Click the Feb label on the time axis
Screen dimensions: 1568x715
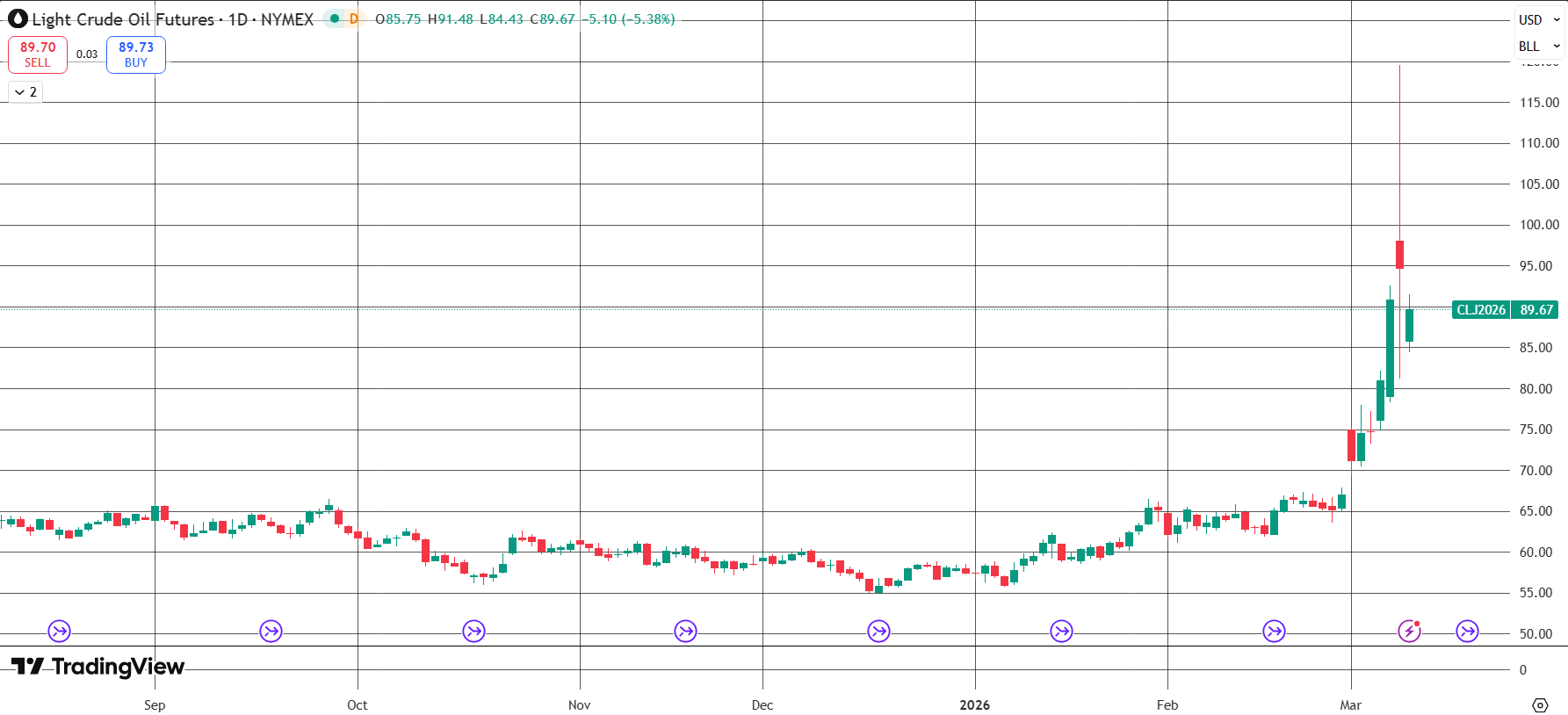(x=1167, y=705)
